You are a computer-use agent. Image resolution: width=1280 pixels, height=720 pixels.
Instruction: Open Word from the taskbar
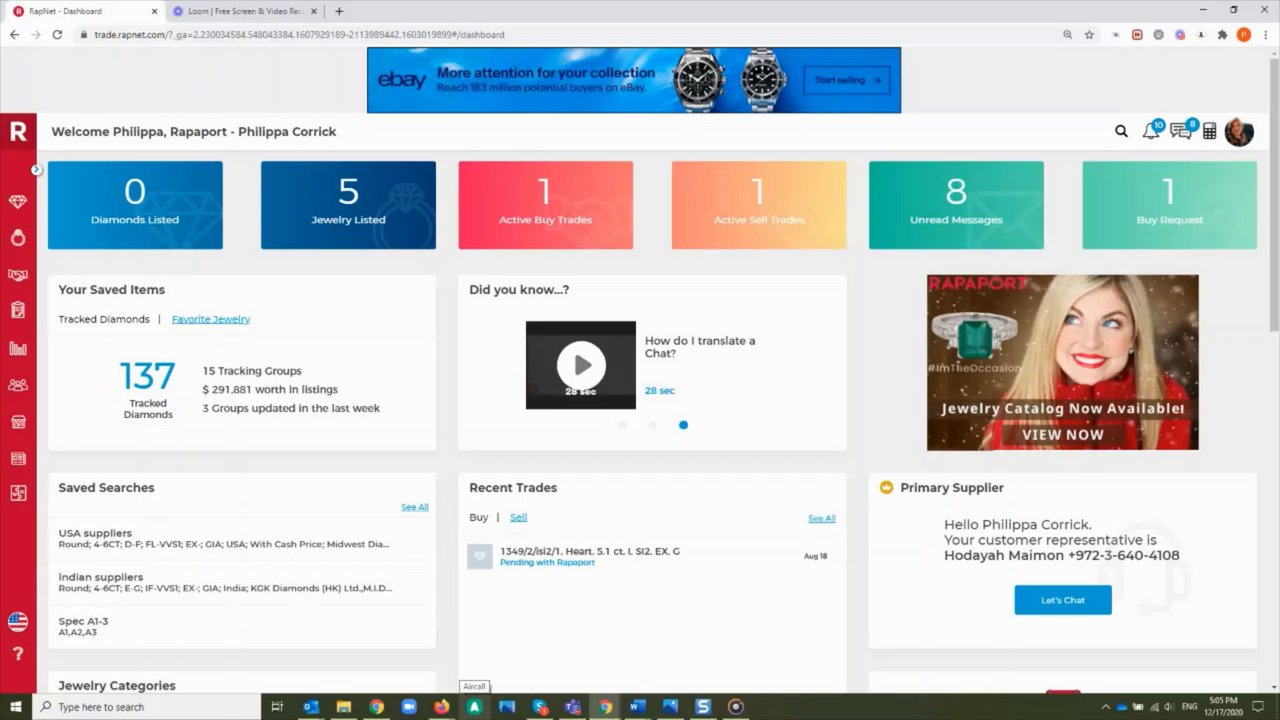(x=637, y=707)
